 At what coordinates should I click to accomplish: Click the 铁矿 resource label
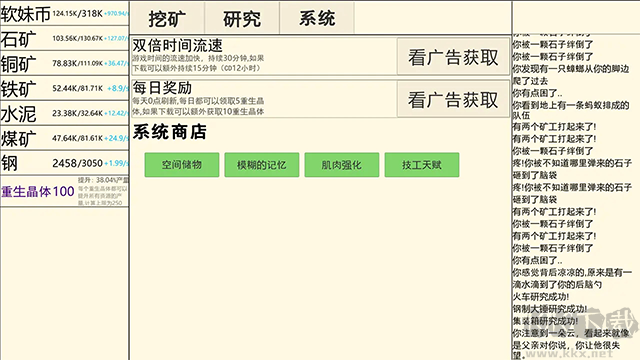(x=18, y=89)
